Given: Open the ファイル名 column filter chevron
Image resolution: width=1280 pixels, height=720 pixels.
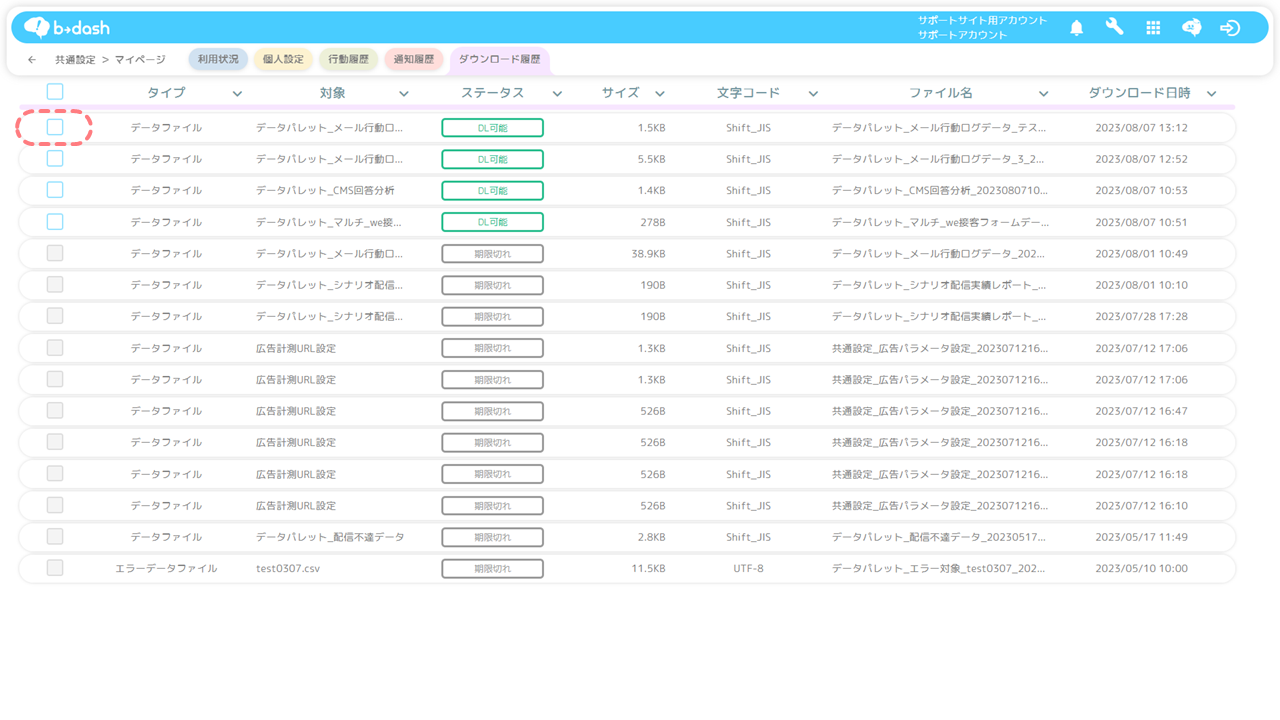Looking at the screenshot, I should click(1043, 94).
